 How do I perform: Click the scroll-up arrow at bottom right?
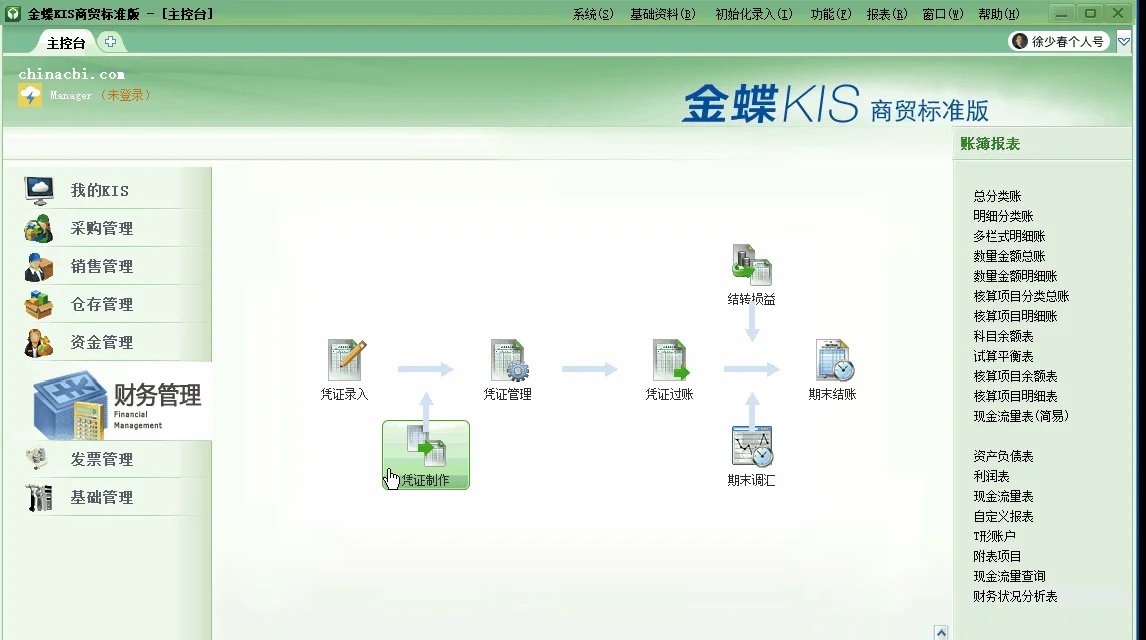(941, 633)
